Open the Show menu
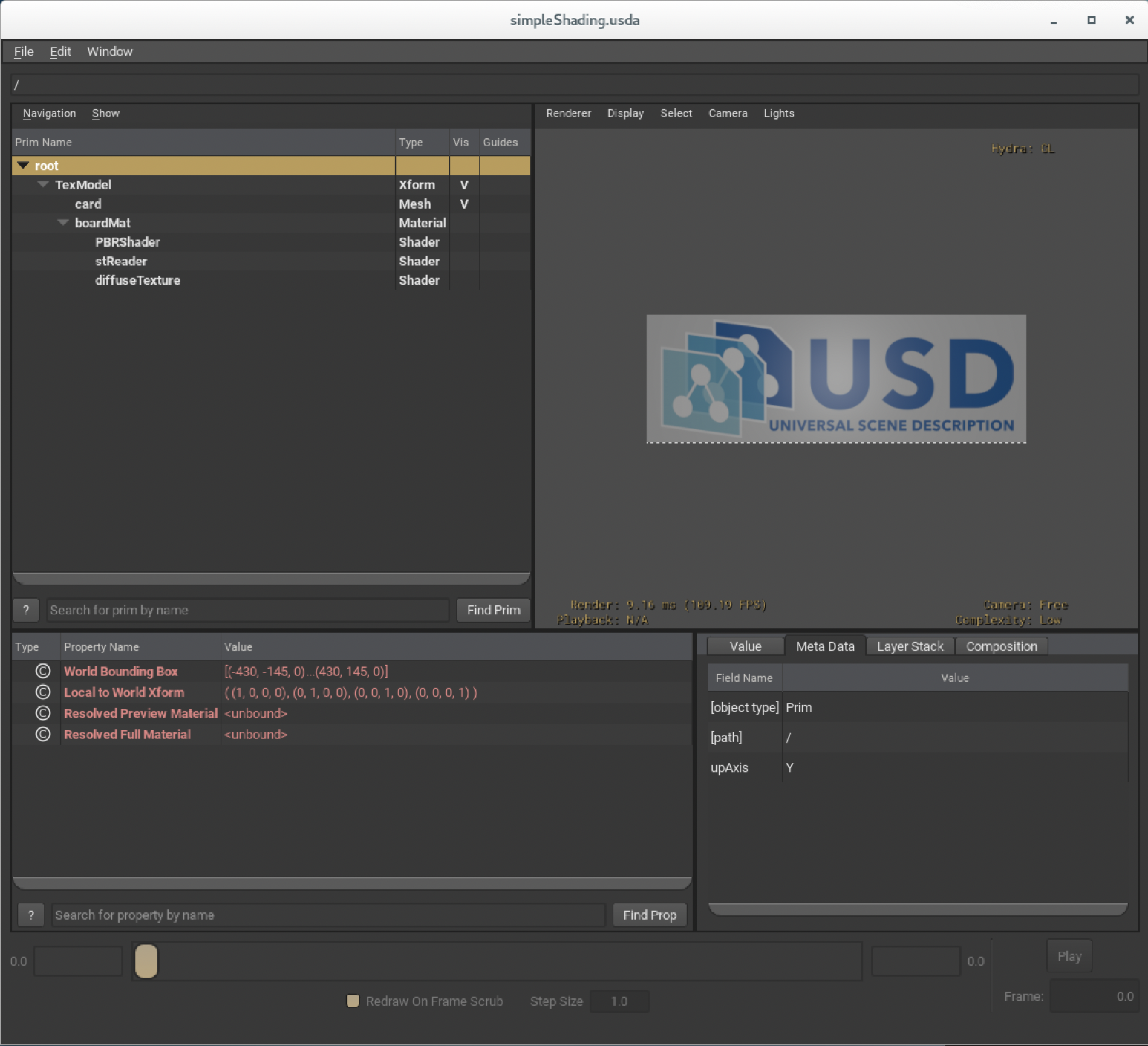The height and width of the screenshot is (1046, 1148). 105,114
